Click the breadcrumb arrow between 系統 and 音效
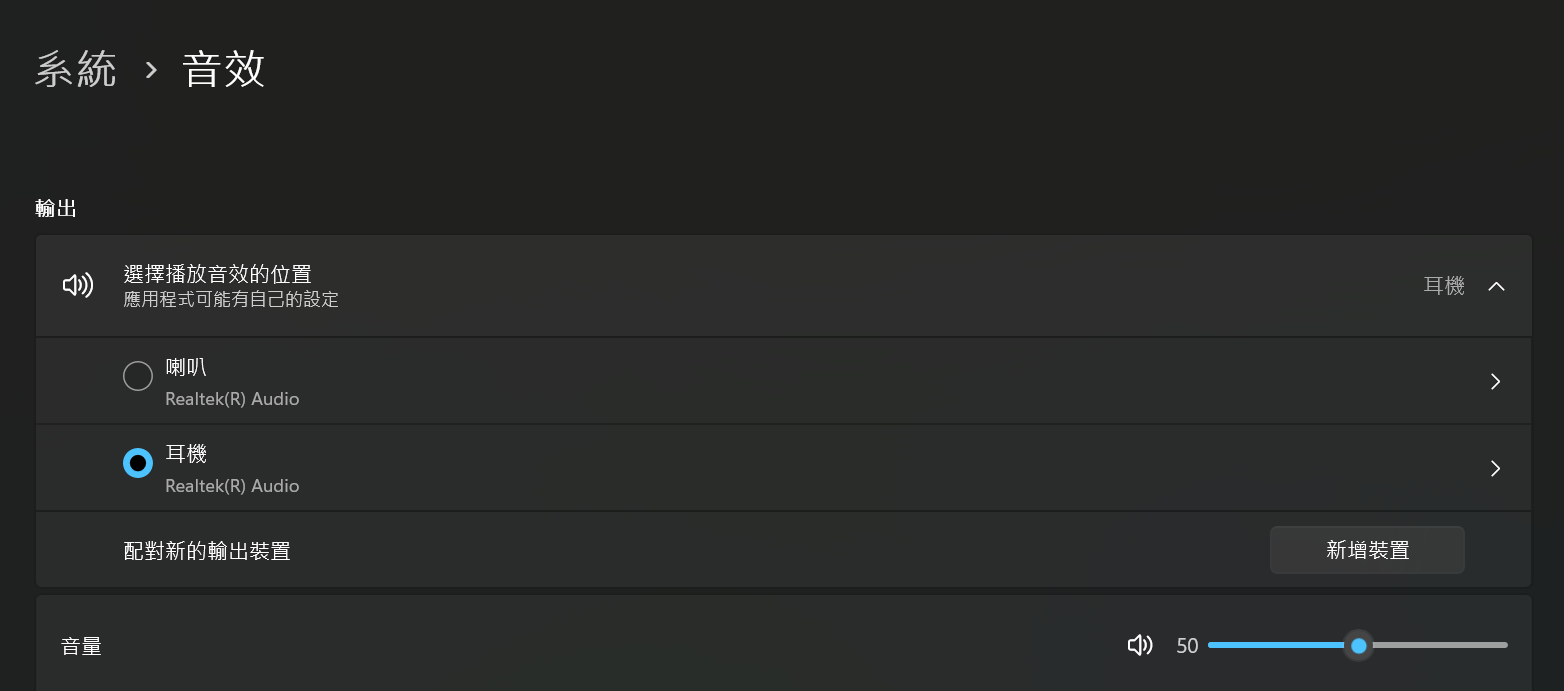This screenshot has height=691, width=1564. click(151, 70)
